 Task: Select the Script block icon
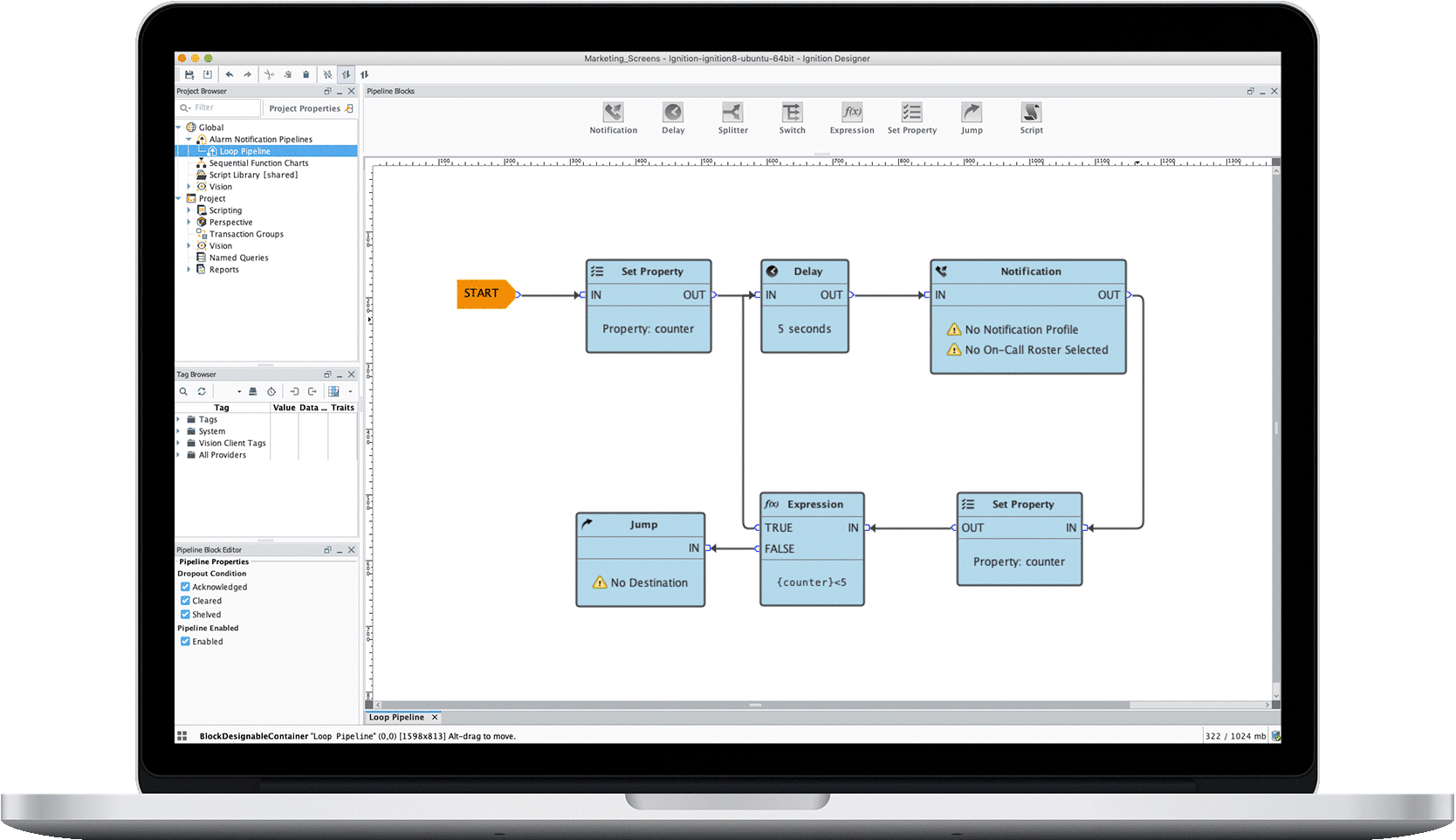click(1031, 113)
